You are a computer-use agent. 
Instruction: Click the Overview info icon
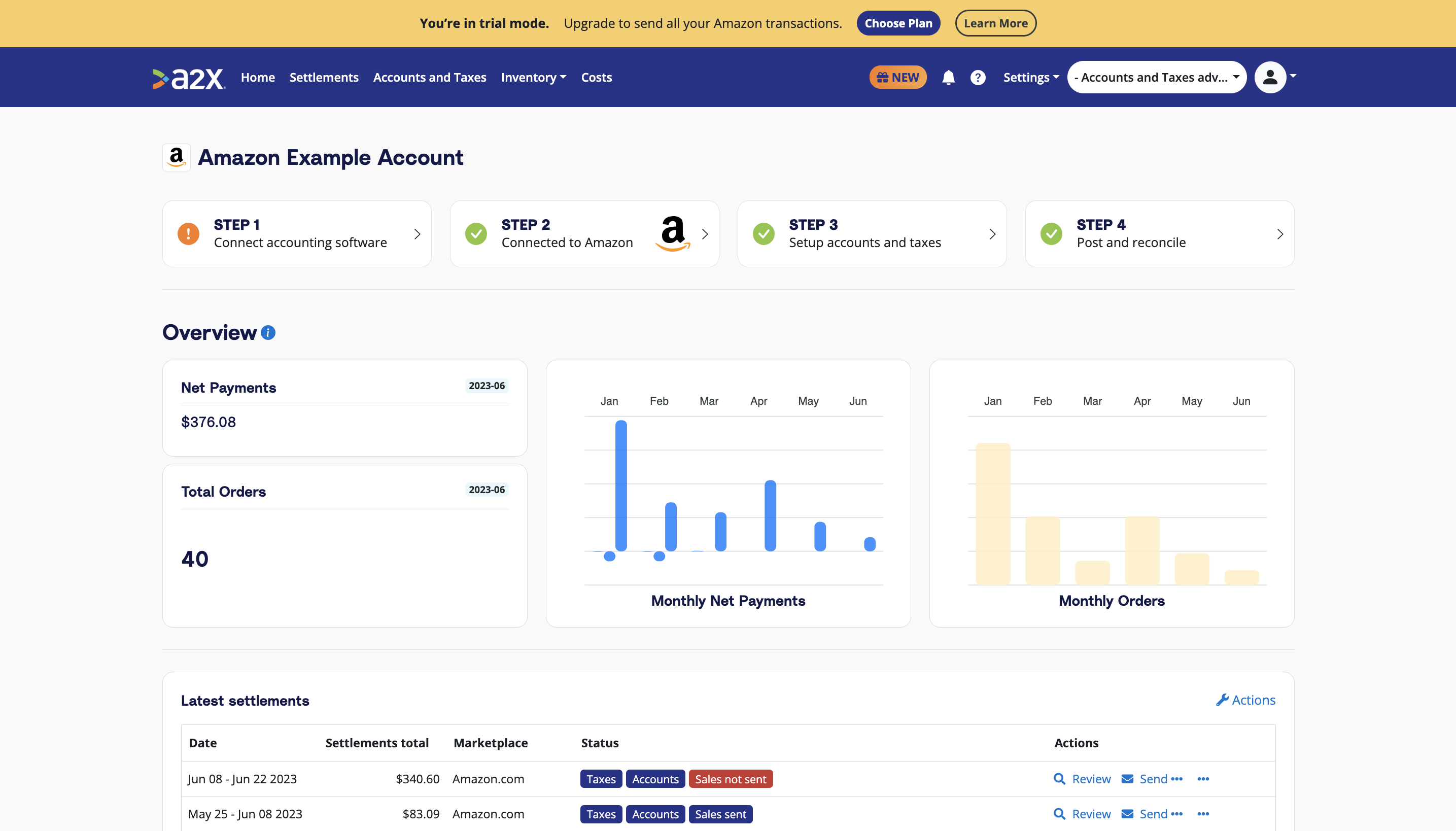[x=268, y=333]
